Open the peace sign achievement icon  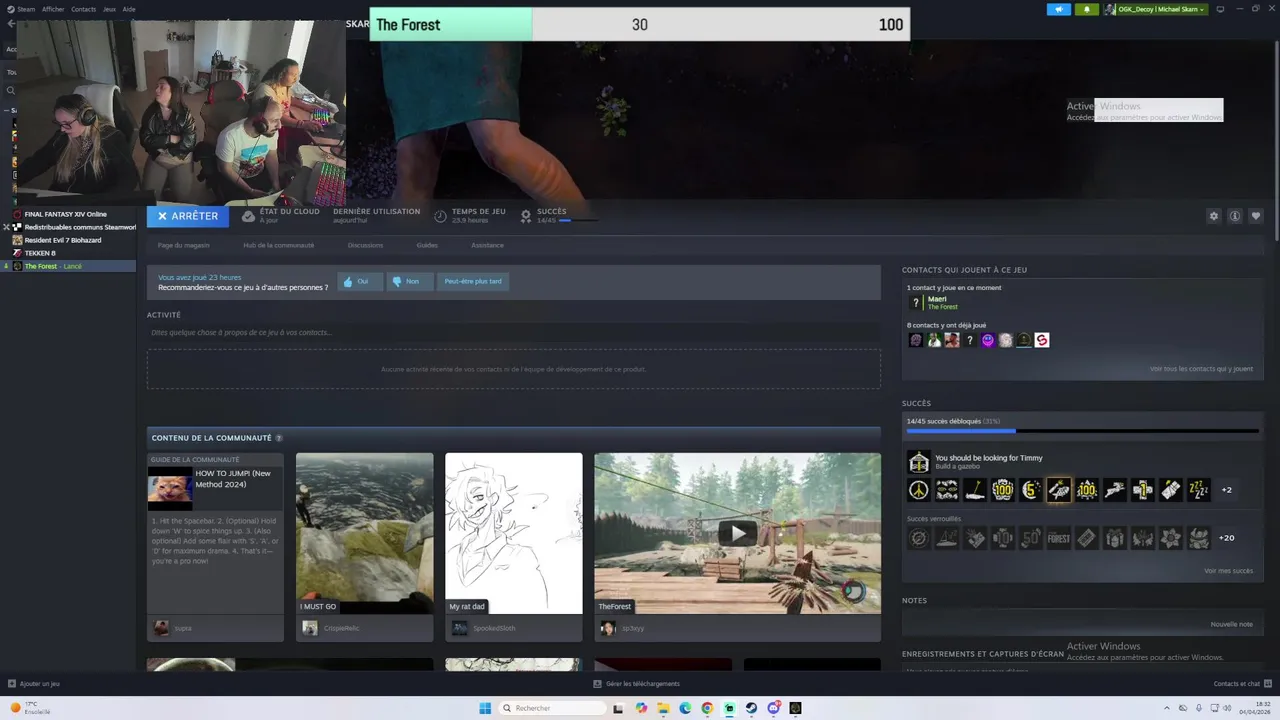pyautogui.click(x=918, y=490)
